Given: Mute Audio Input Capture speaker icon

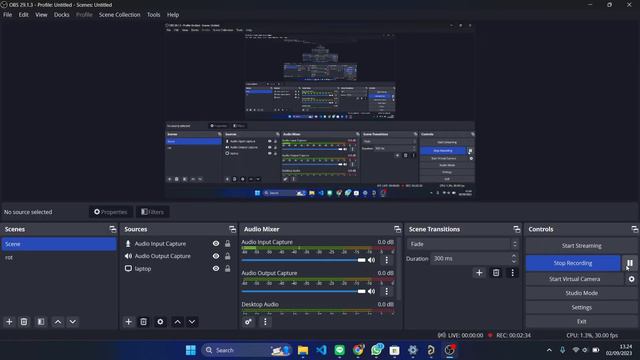Looking at the screenshot, I should 371,260.
